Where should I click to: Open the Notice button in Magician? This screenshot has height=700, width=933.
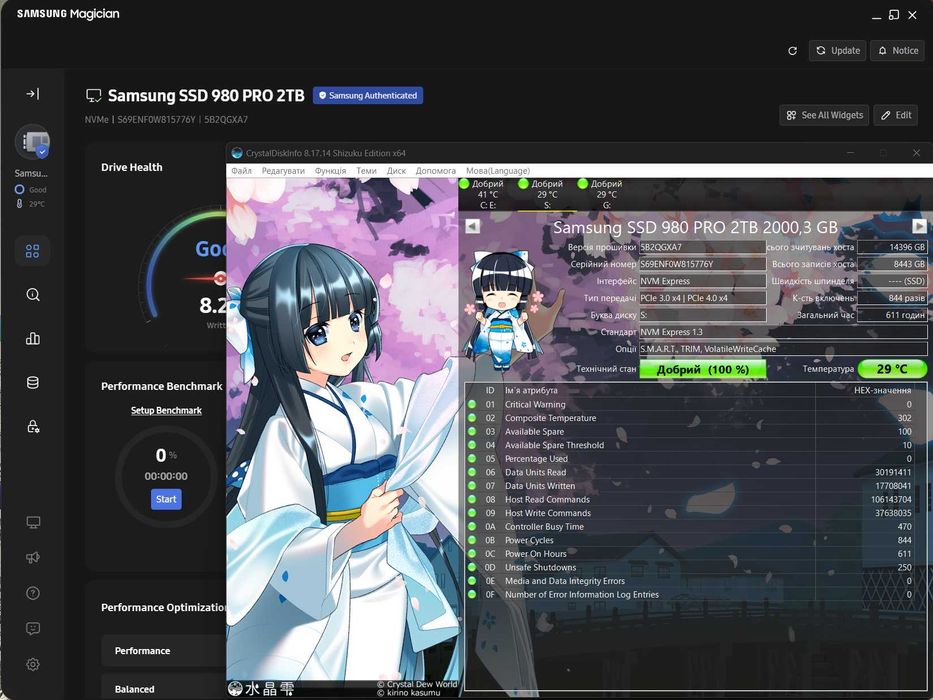(898, 51)
